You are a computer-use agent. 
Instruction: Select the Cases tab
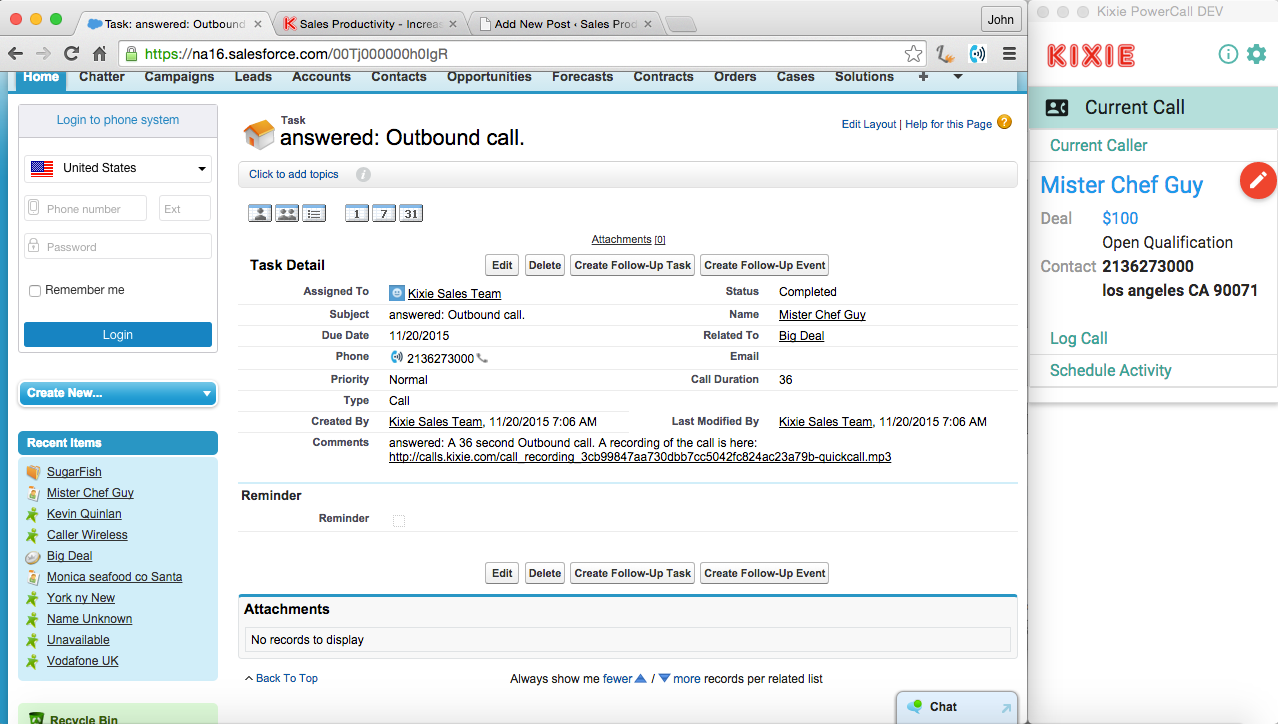(796, 76)
